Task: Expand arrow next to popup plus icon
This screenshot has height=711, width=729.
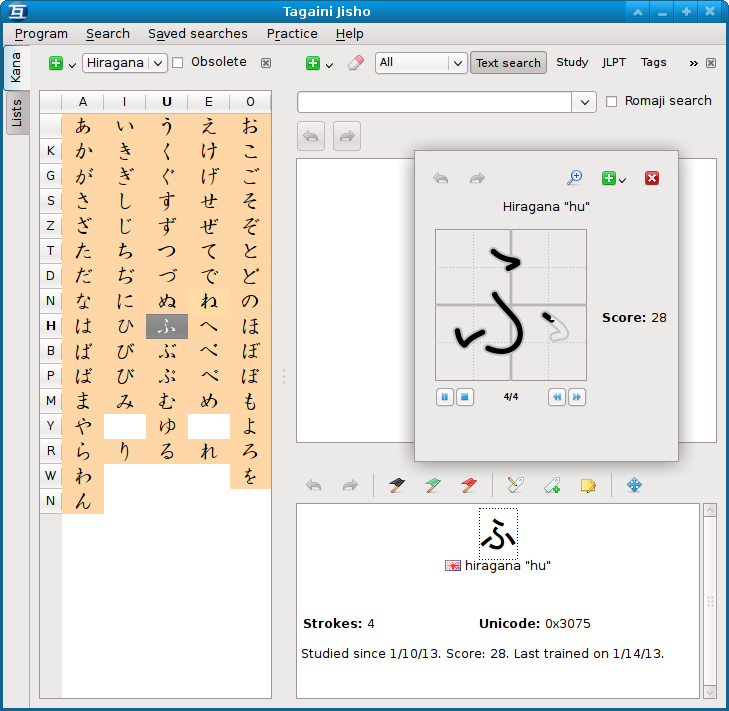Action: (623, 181)
